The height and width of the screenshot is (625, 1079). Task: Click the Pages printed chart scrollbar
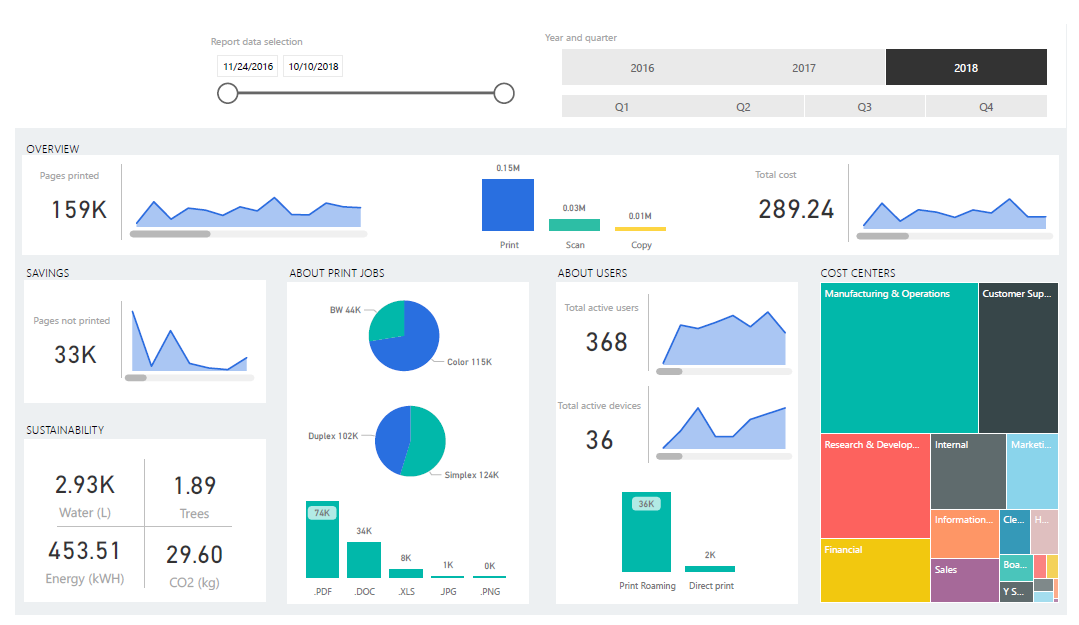170,234
